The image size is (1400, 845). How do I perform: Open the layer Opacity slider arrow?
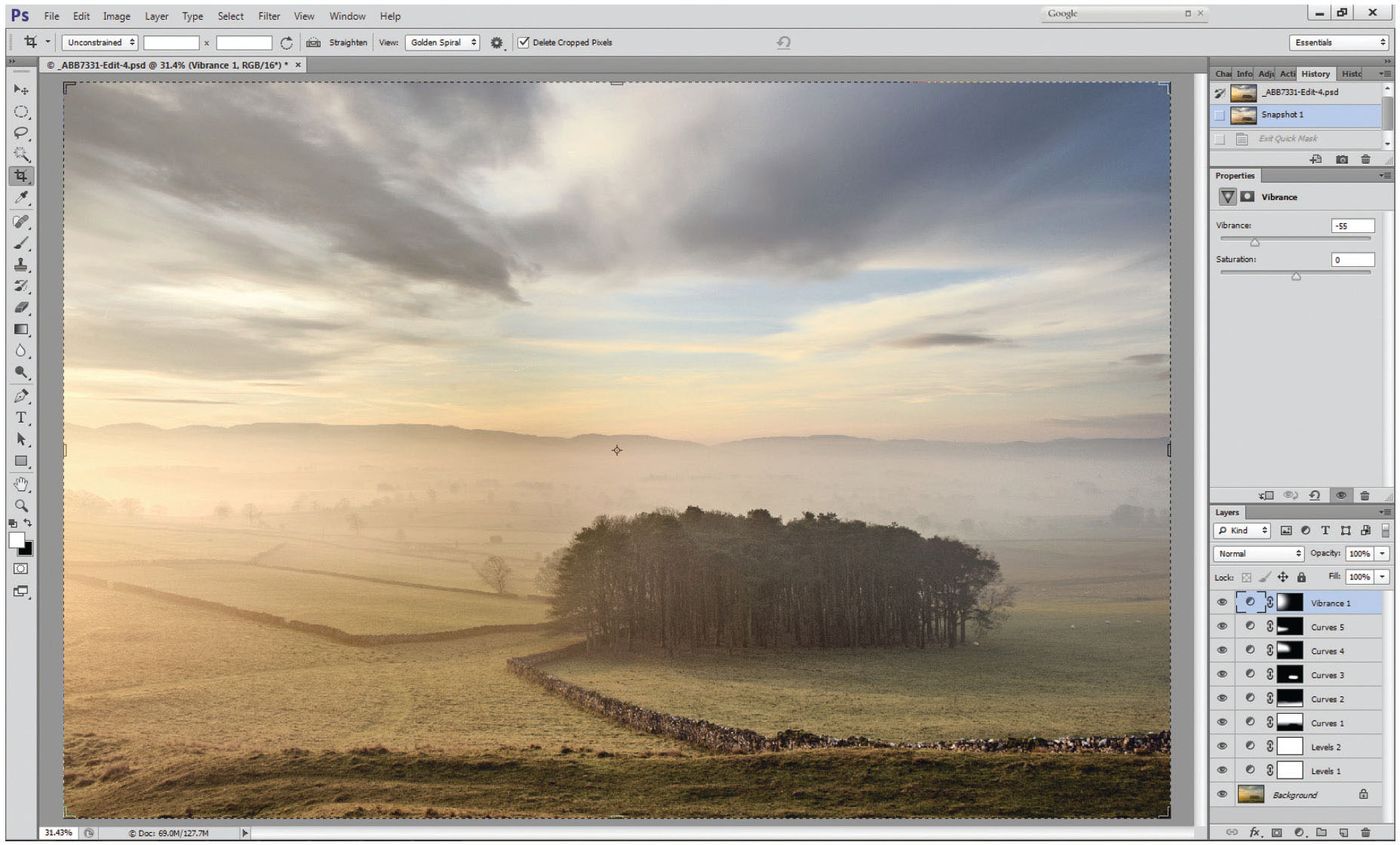(x=1383, y=554)
